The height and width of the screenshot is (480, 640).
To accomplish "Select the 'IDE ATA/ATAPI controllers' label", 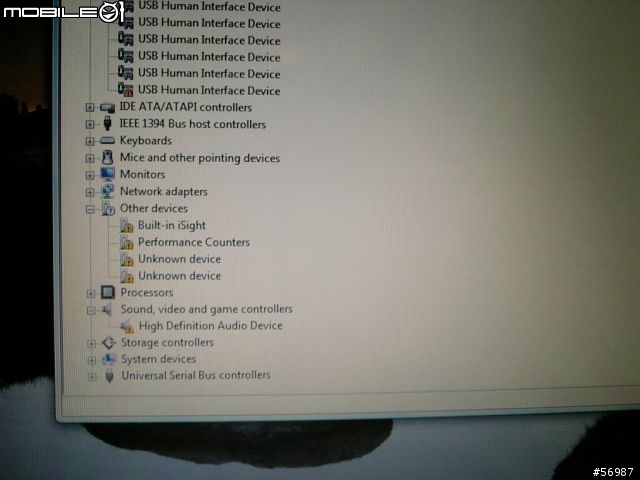I will (186, 107).
